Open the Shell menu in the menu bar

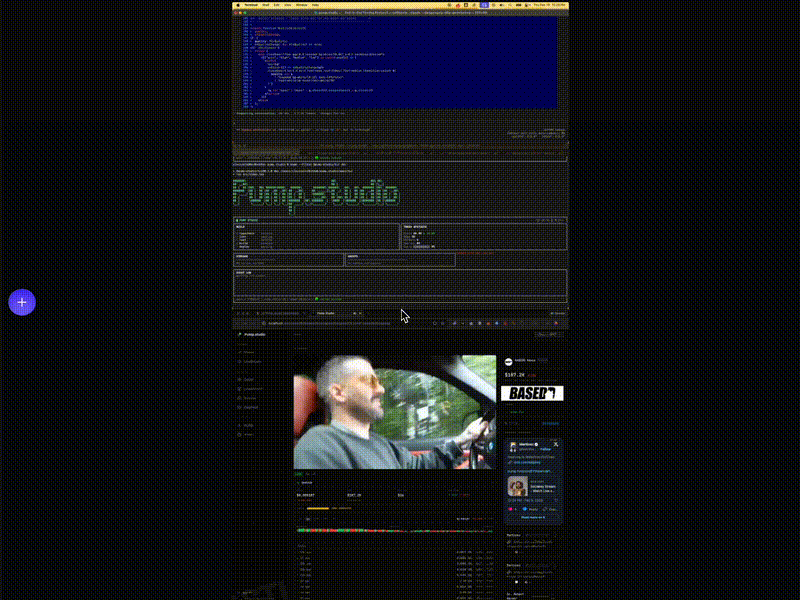click(267, 4)
